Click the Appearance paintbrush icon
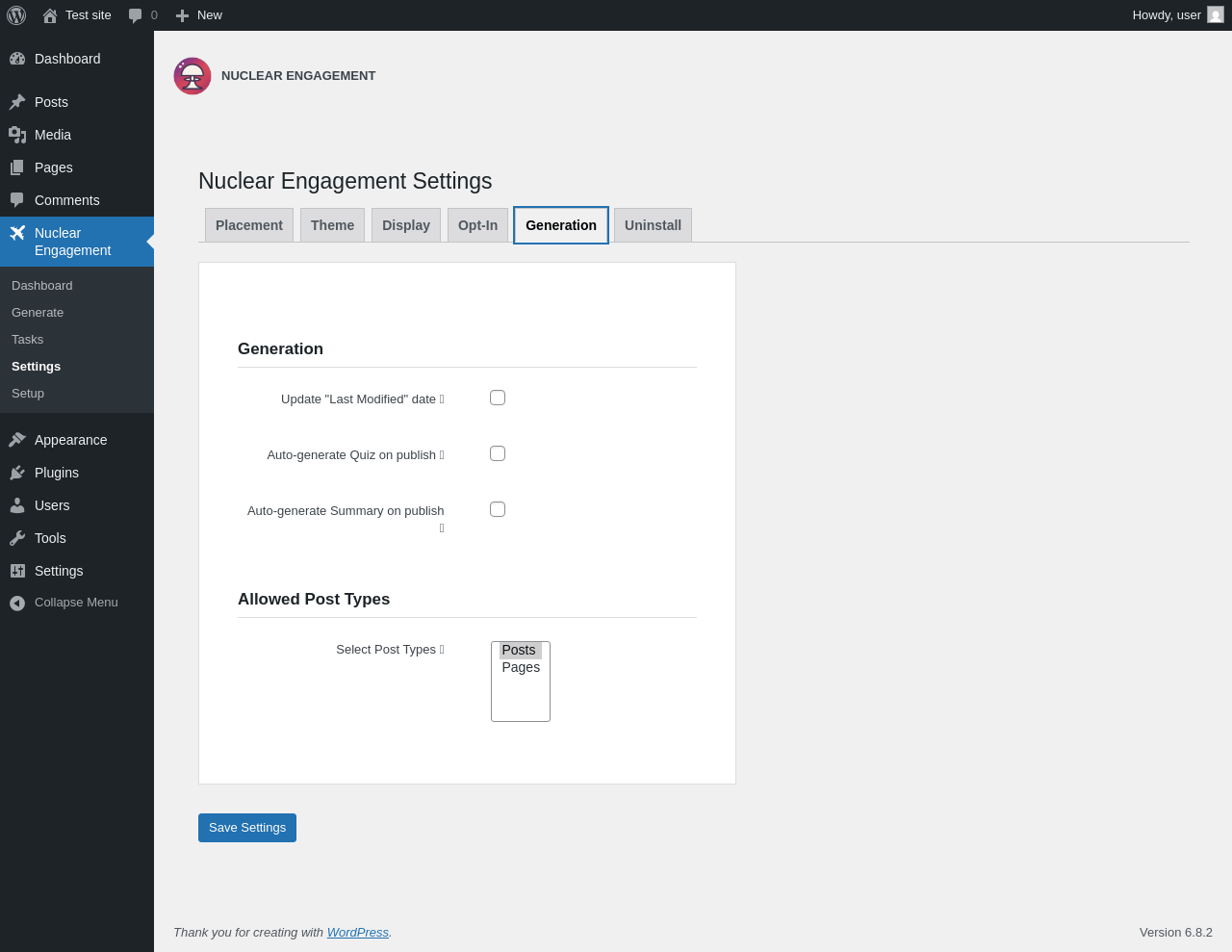The height and width of the screenshot is (952, 1232). (x=17, y=440)
